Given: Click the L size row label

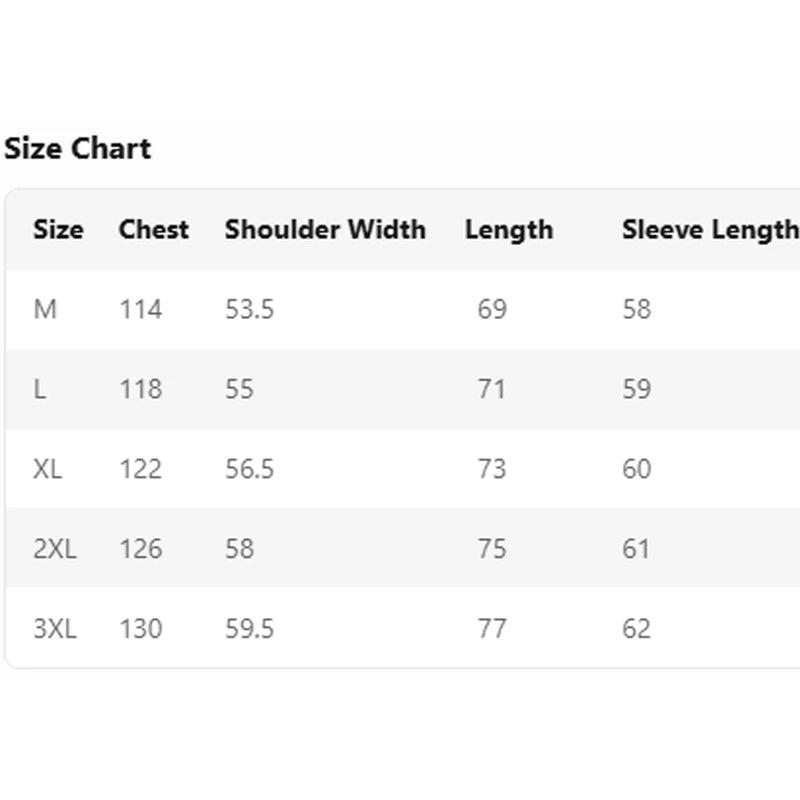Looking at the screenshot, I should [x=40, y=389].
